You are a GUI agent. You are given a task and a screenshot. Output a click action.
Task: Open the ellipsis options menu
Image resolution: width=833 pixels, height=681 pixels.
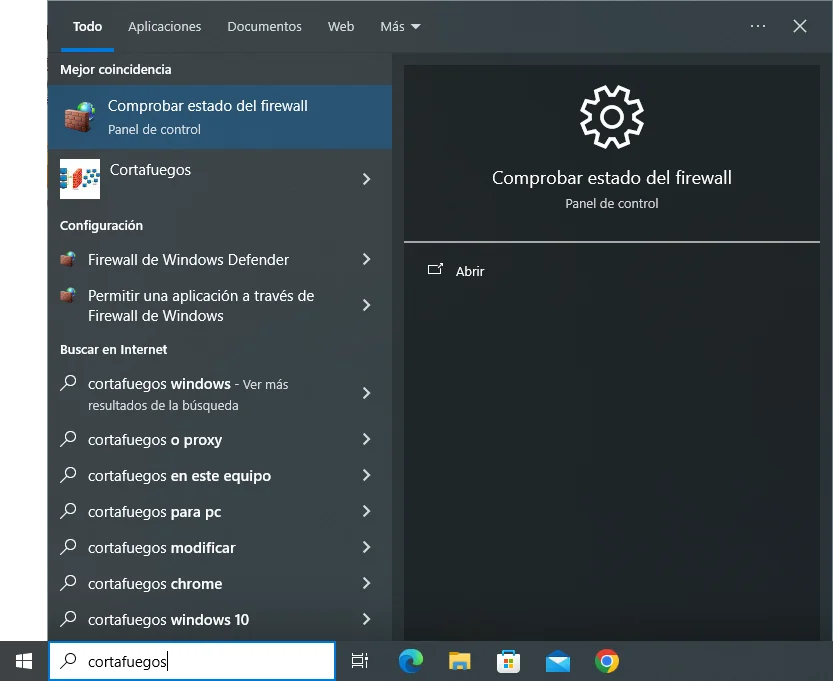click(757, 26)
